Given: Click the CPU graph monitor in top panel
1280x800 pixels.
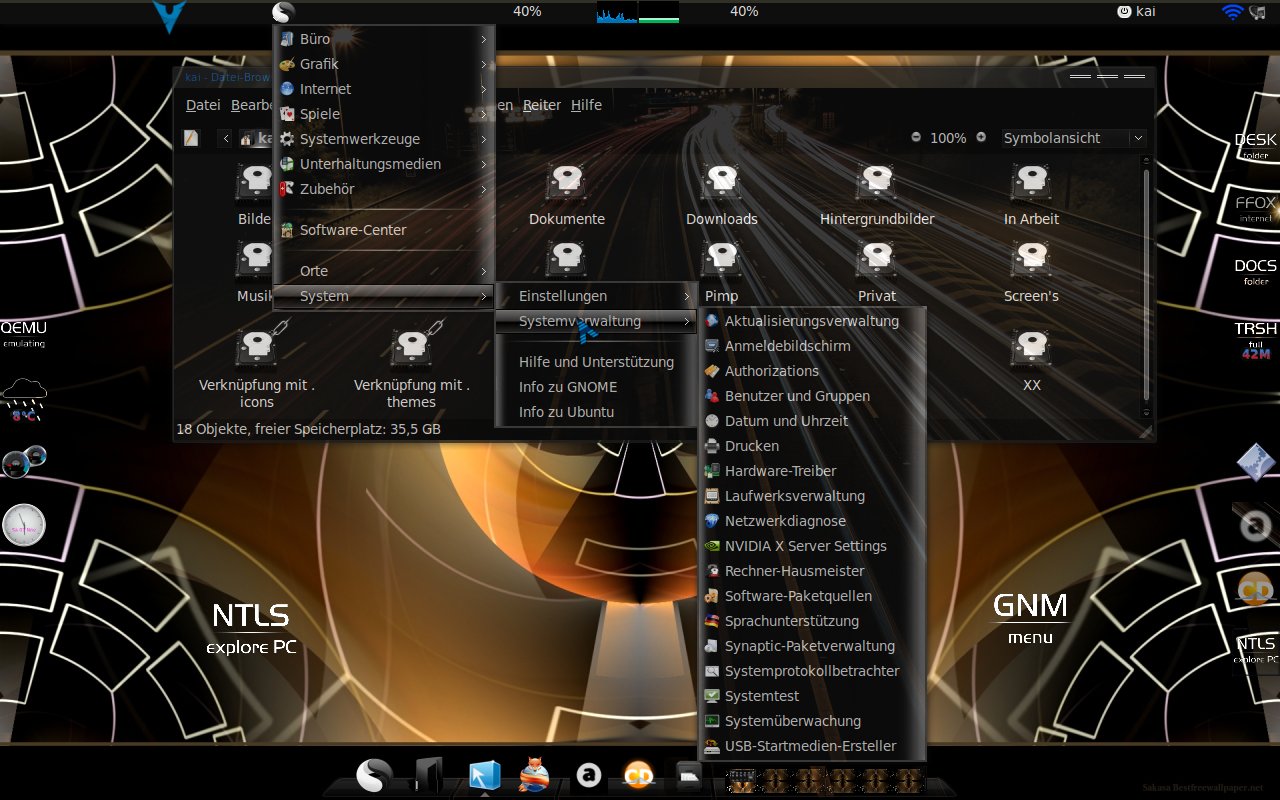Looking at the screenshot, I should point(617,12).
